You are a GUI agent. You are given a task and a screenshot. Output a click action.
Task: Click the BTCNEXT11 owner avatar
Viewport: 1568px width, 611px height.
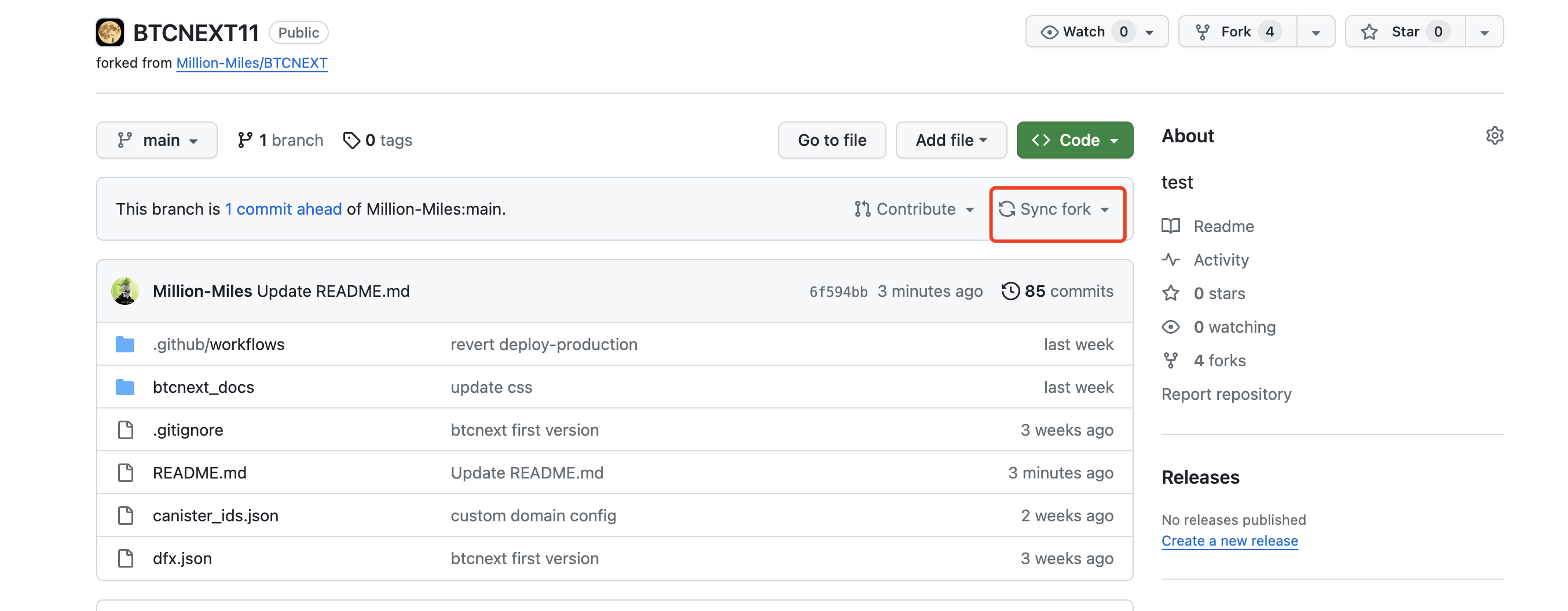click(x=110, y=32)
